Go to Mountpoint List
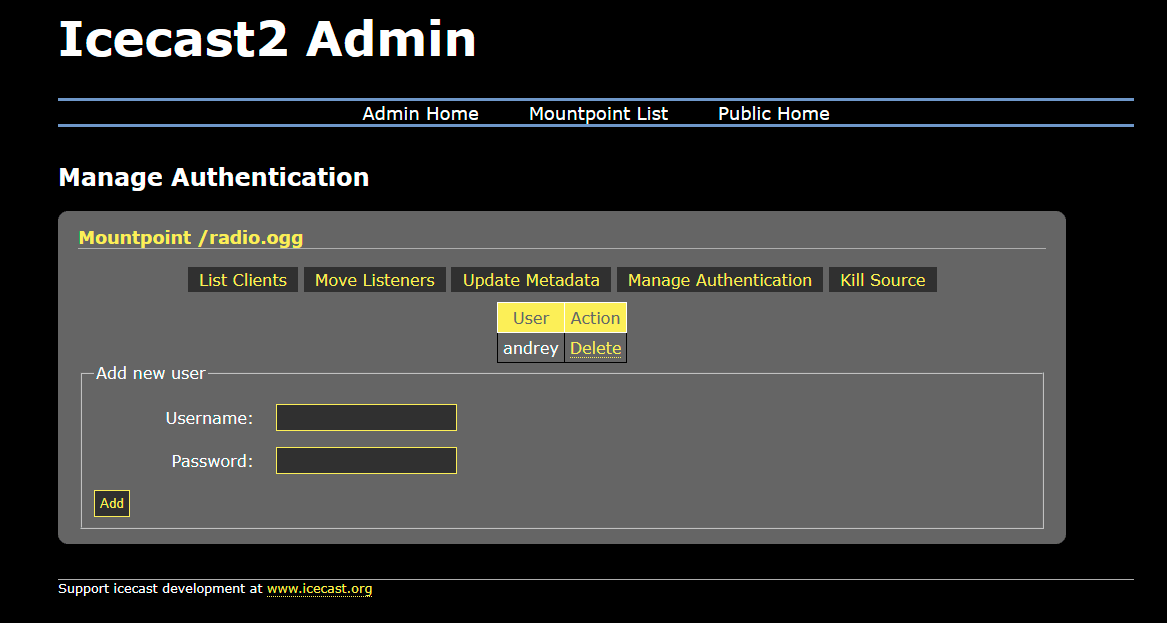The height and width of the screenshot is (623, 1167). pos(598,114)
